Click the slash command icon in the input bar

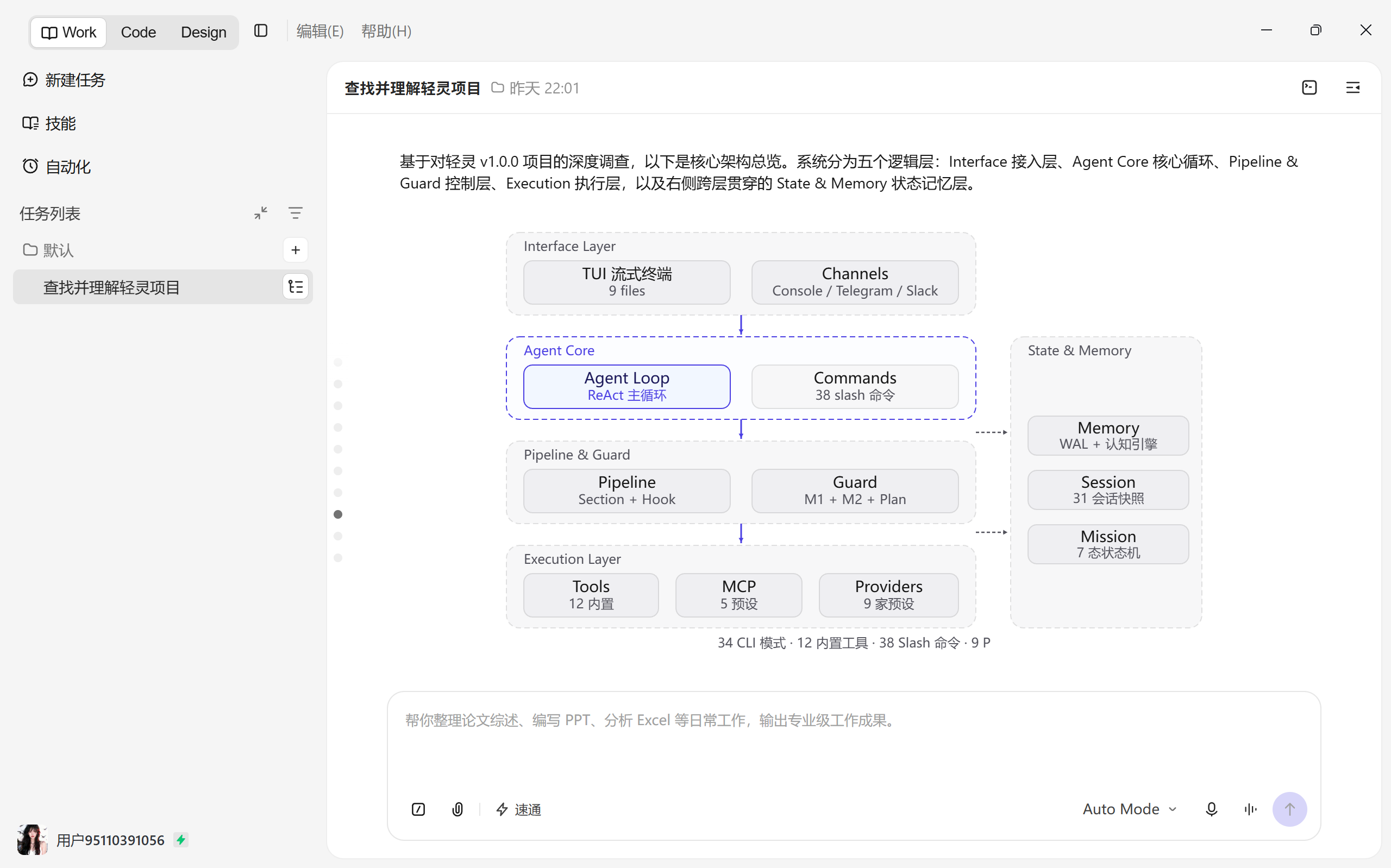[x=418, y=809]
